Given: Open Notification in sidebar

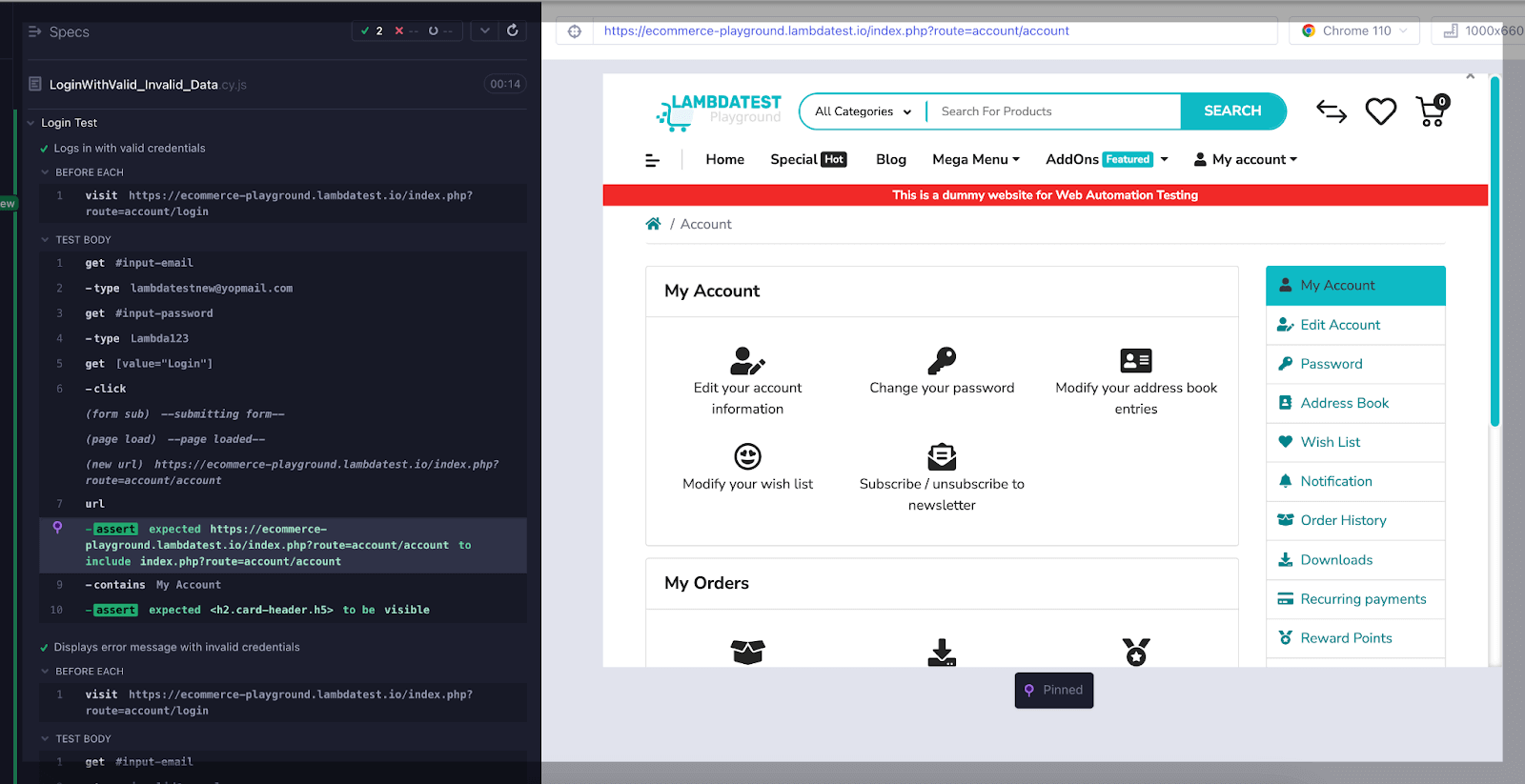Looking at the screenshot, I should [x=1355, y=481].
